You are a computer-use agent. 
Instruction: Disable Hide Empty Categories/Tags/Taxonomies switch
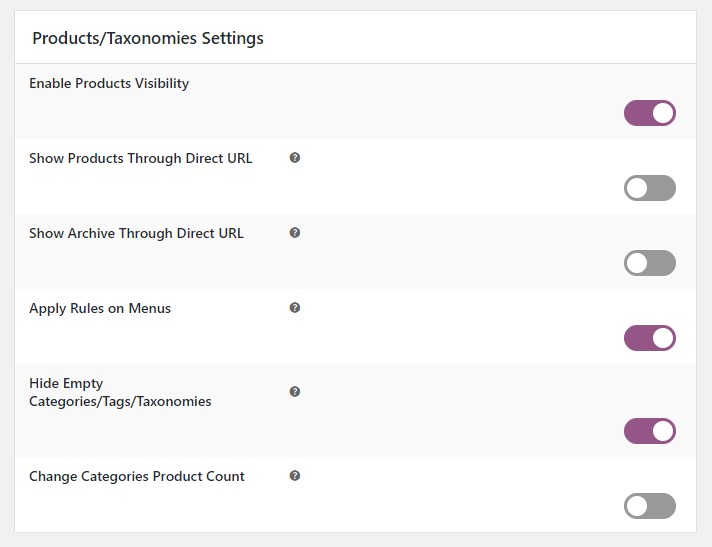(x=650, y=431)
